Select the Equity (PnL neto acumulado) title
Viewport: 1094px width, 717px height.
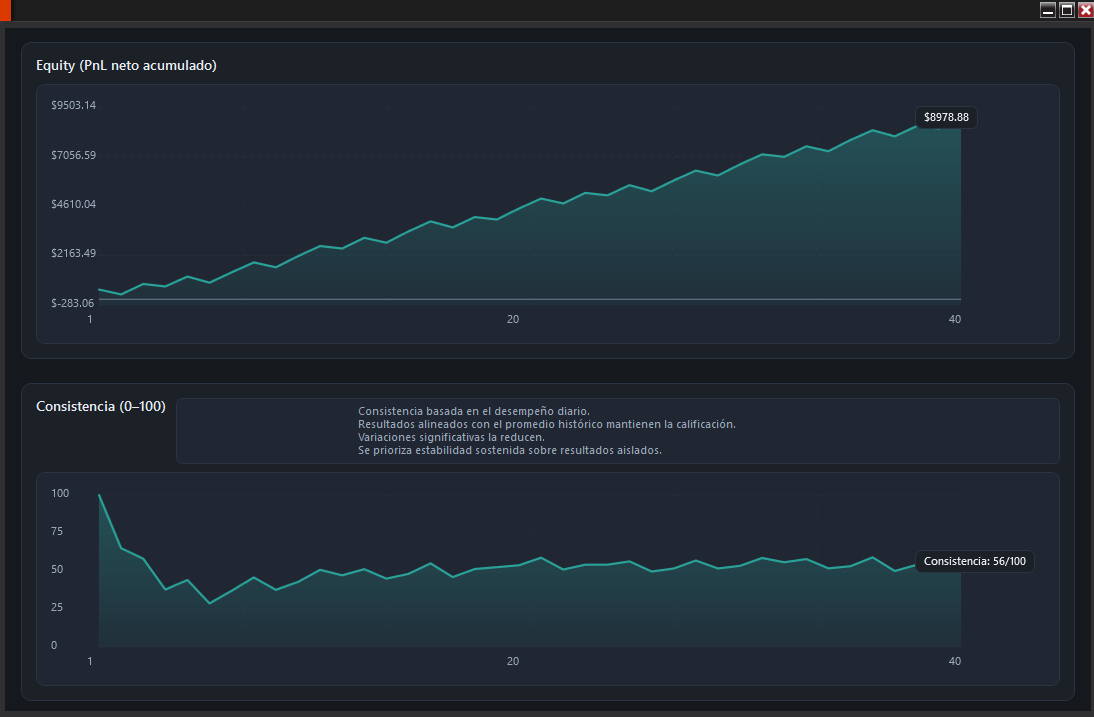pyautogui.click(x=126, y=66)
